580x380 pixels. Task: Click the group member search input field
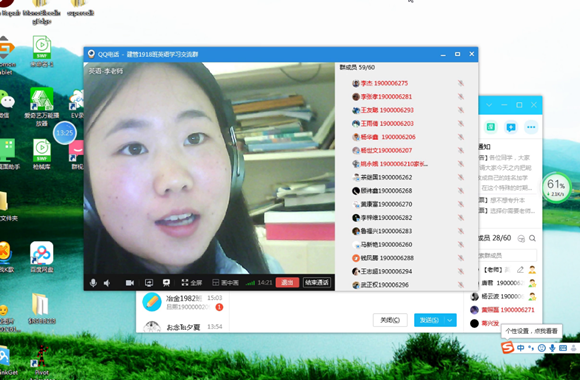pos(507,255)
